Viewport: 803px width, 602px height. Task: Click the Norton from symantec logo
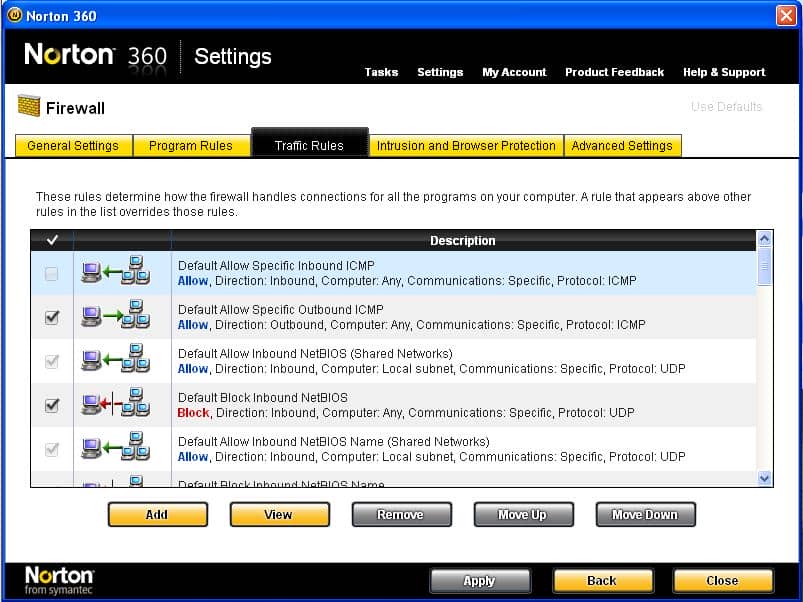coord(59,580)
